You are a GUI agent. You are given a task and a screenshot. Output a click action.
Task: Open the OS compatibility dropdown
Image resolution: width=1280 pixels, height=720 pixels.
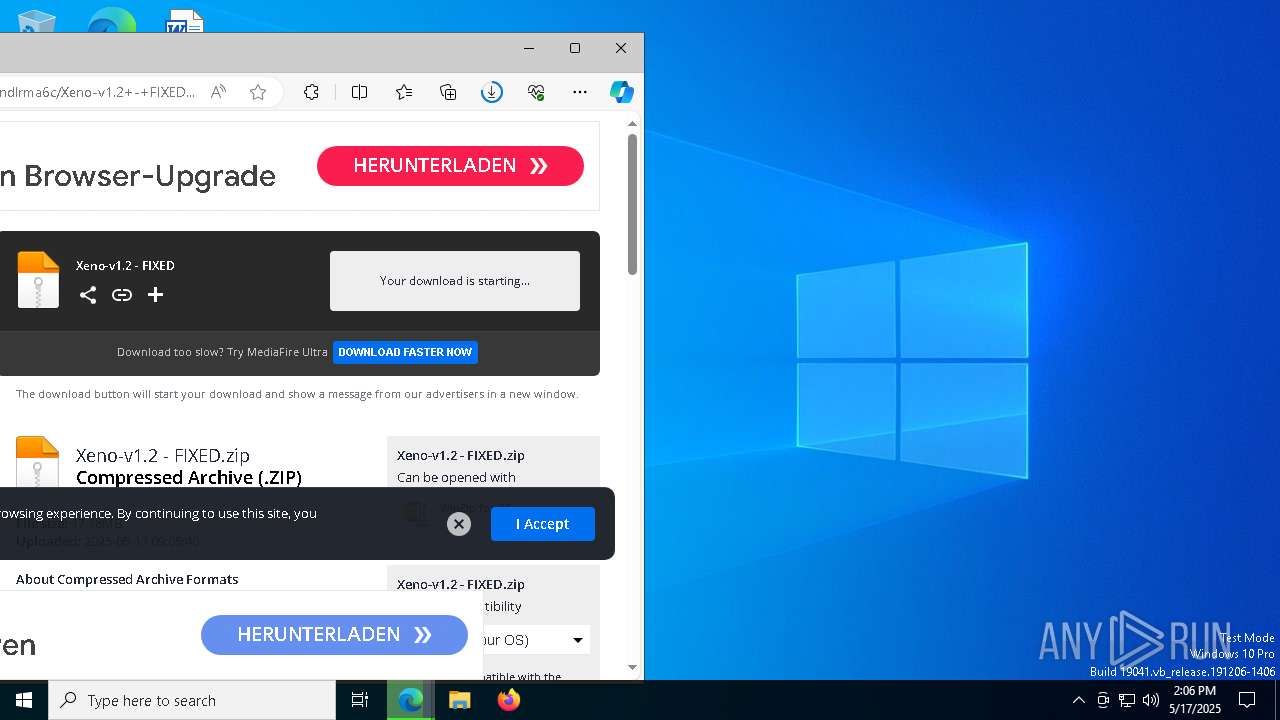(x=536, y=640)
